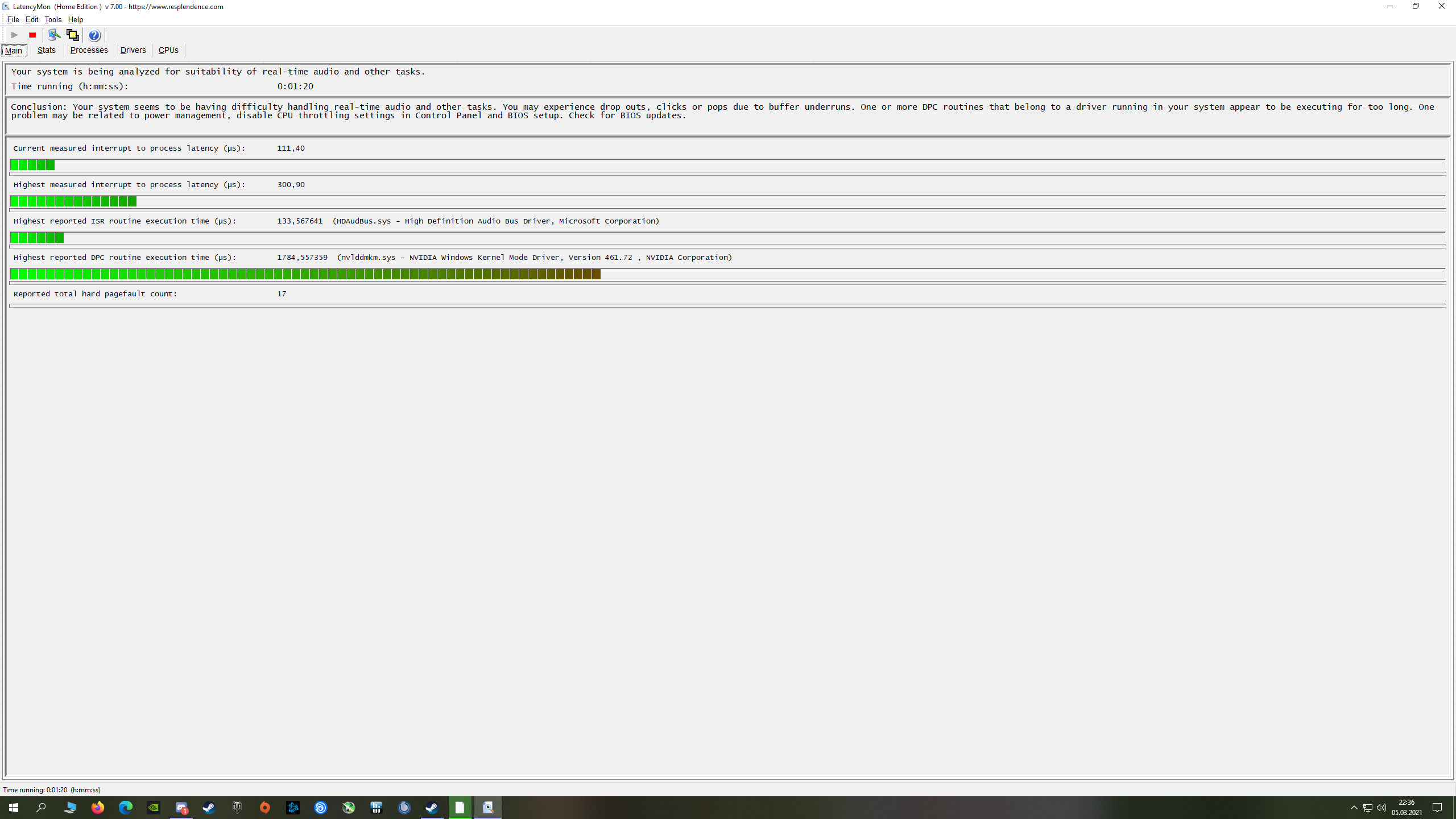Screen dimensions: 1456x819
Task: Click the grayed Start monitor play icon
Action: pos(15,35)
